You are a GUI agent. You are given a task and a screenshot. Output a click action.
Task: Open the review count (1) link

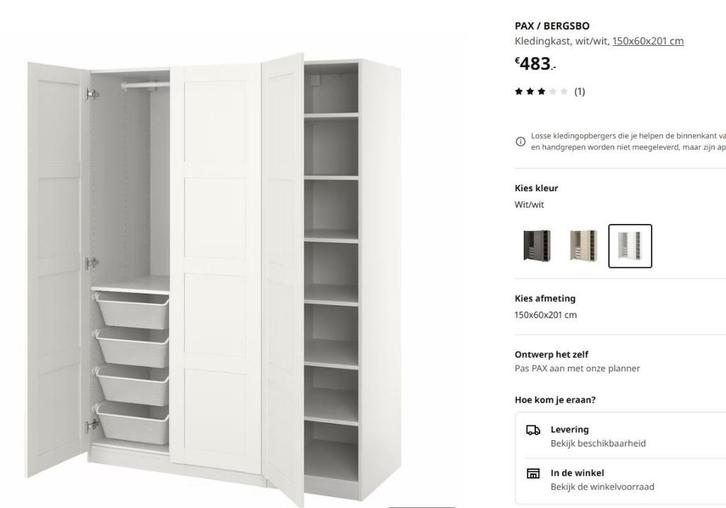(580, 92)
